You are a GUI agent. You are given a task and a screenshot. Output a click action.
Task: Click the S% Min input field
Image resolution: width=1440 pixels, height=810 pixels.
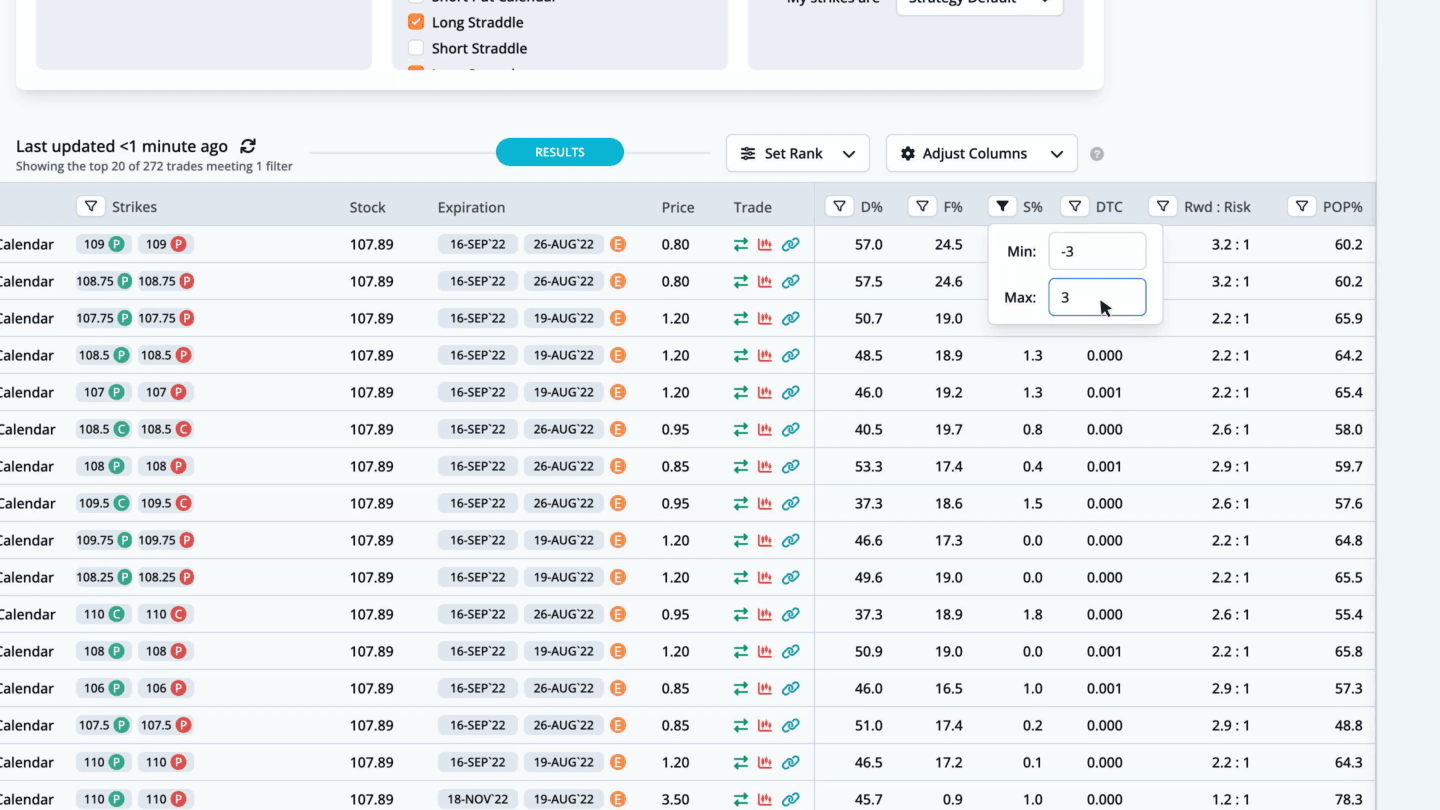click(1097, 251)
